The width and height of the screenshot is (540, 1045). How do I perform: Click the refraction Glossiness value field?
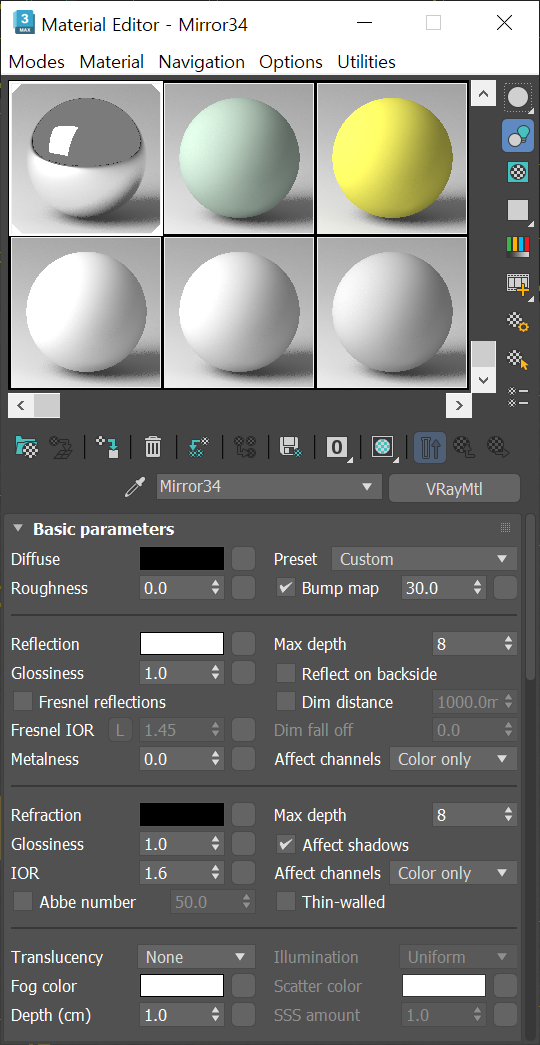pyautogui.click(x=175, y=844)
